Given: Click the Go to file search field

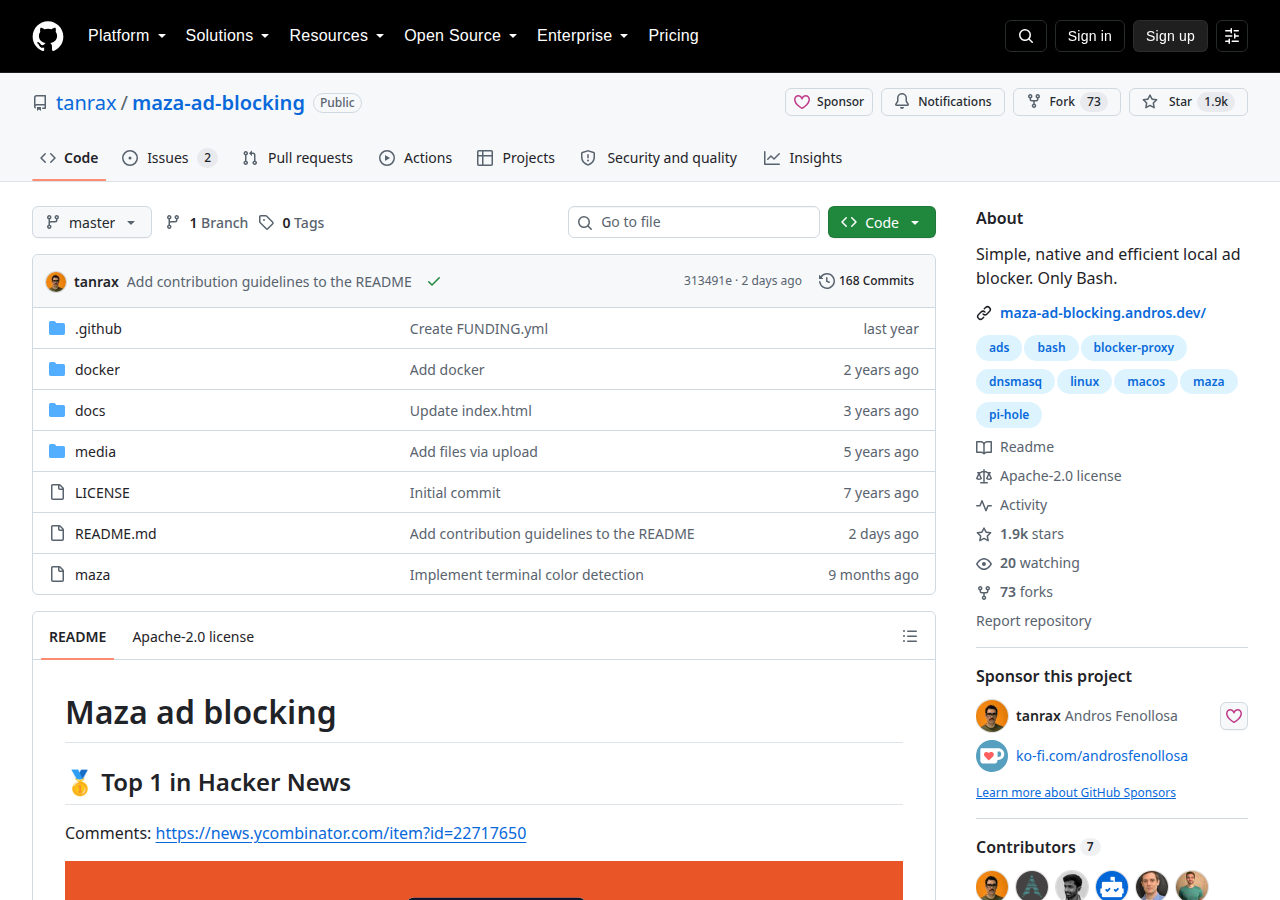Looking at the screenshot, I should (694, 222).
